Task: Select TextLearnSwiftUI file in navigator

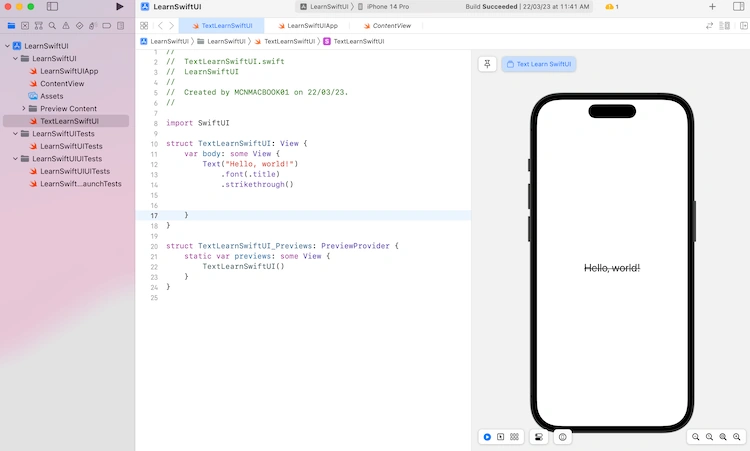Action: tap(66, 121)
